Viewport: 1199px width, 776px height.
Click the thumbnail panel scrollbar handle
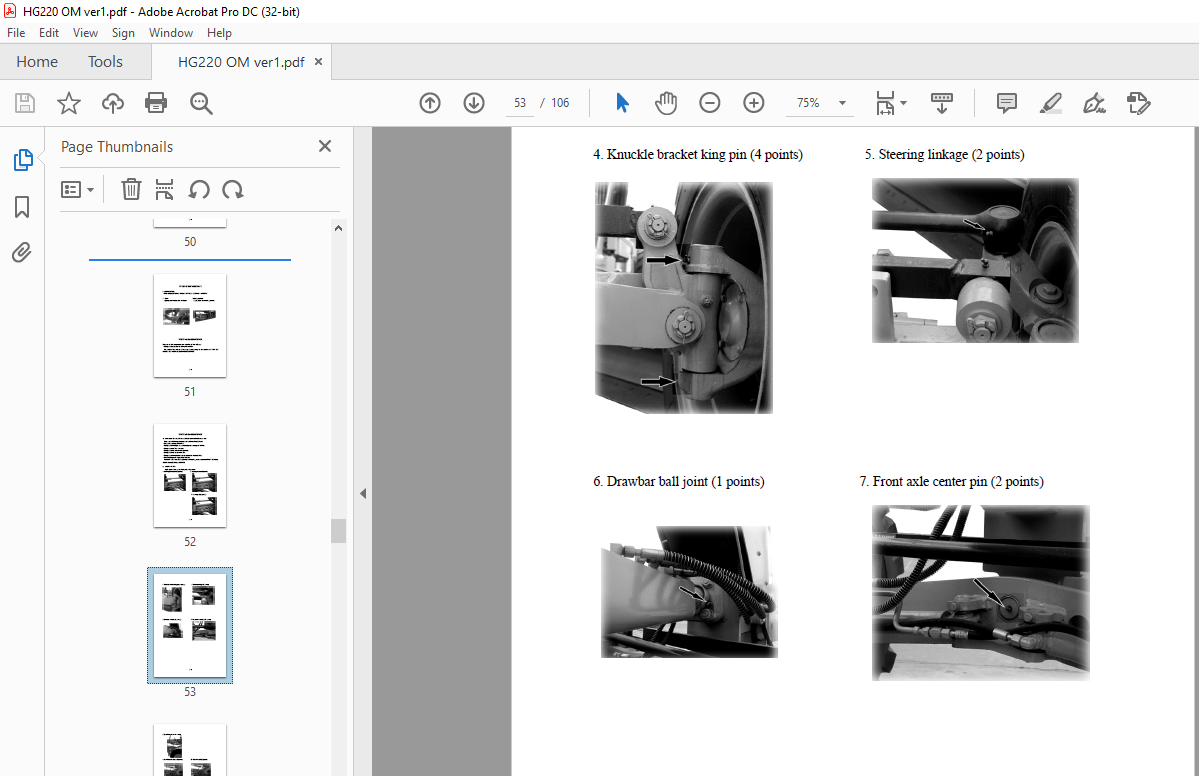click(339, 531)
